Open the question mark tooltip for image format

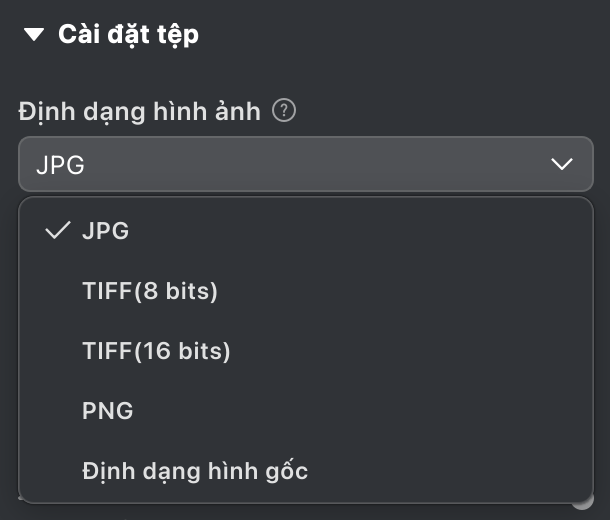(x=284, y=111)
